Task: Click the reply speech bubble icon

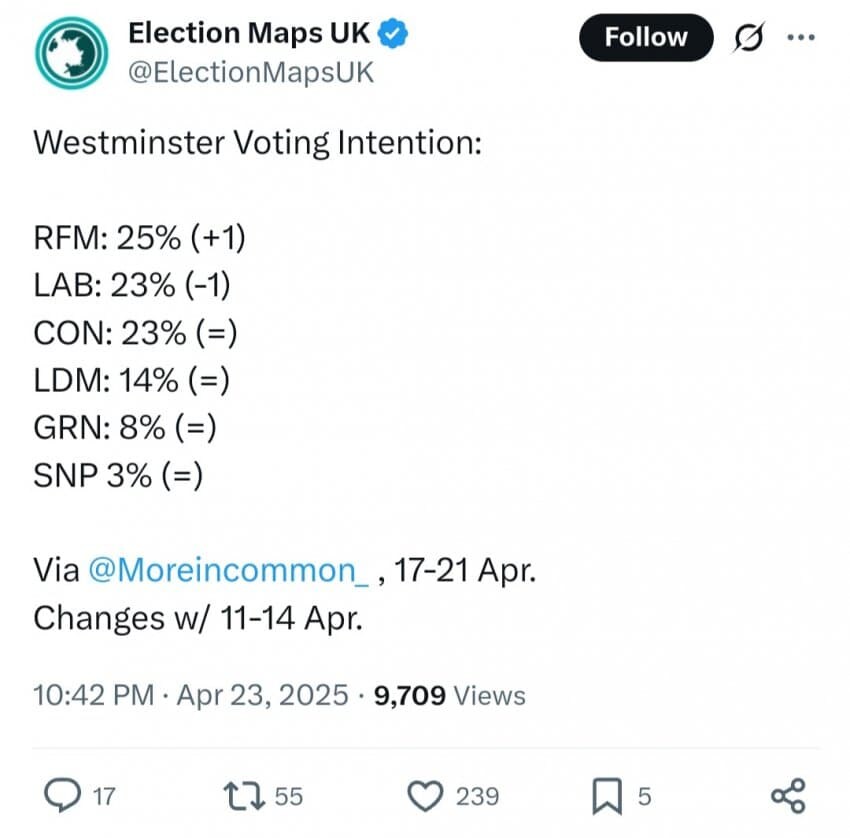Action: point(62,795)
